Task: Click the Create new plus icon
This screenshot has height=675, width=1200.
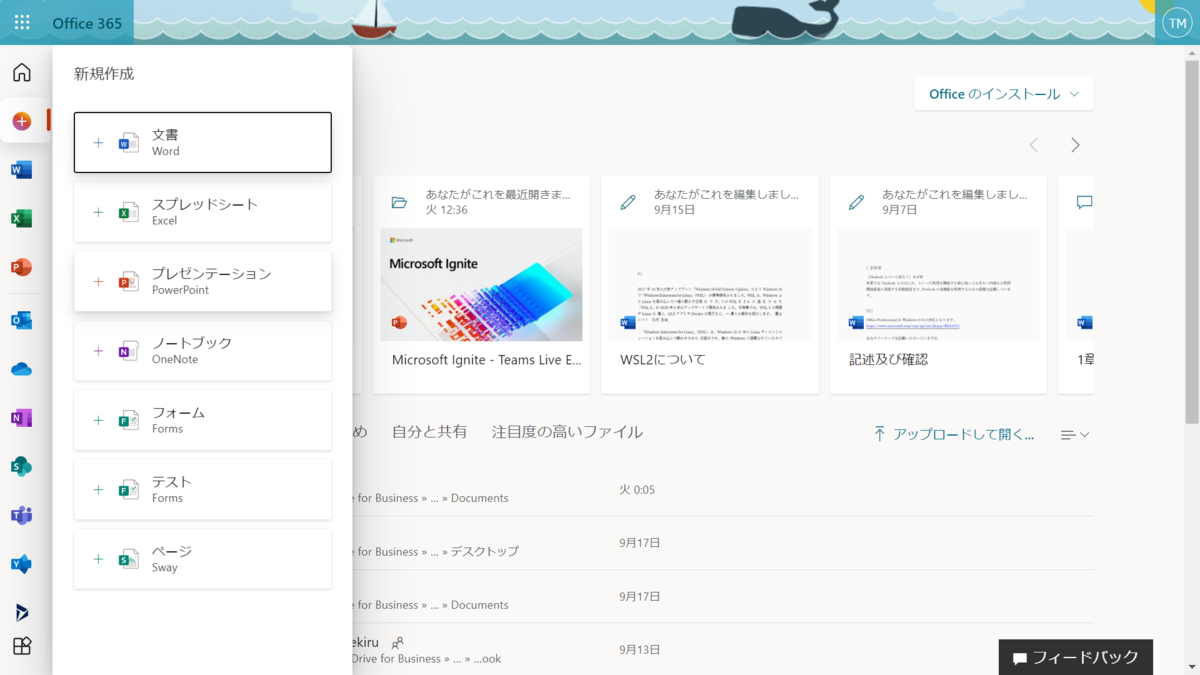Action: [21, 121]
